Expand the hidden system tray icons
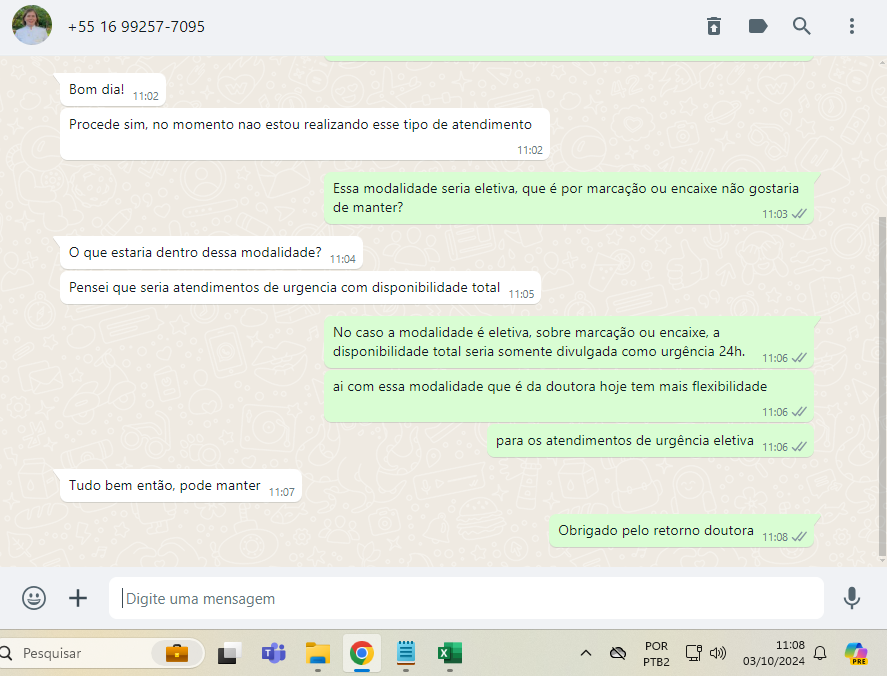Viewport: 887px width, 676px height. [x=585, y=653]
